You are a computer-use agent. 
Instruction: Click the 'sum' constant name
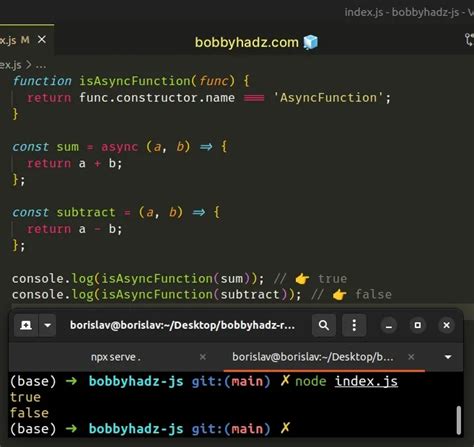[x=68, y=147]
